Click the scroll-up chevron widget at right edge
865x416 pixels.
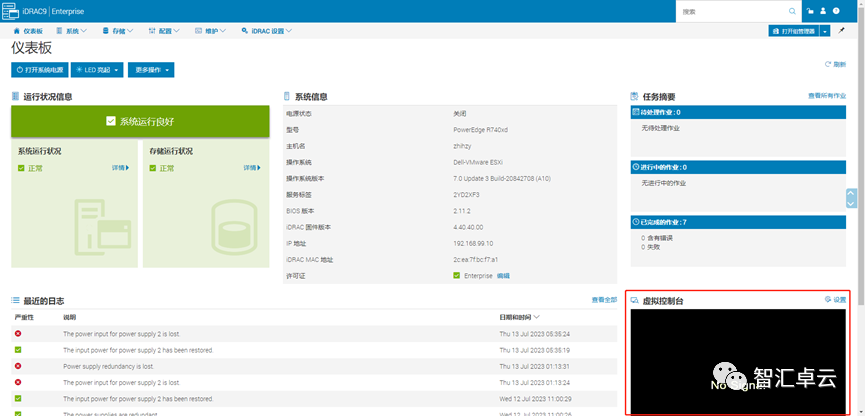851,193
